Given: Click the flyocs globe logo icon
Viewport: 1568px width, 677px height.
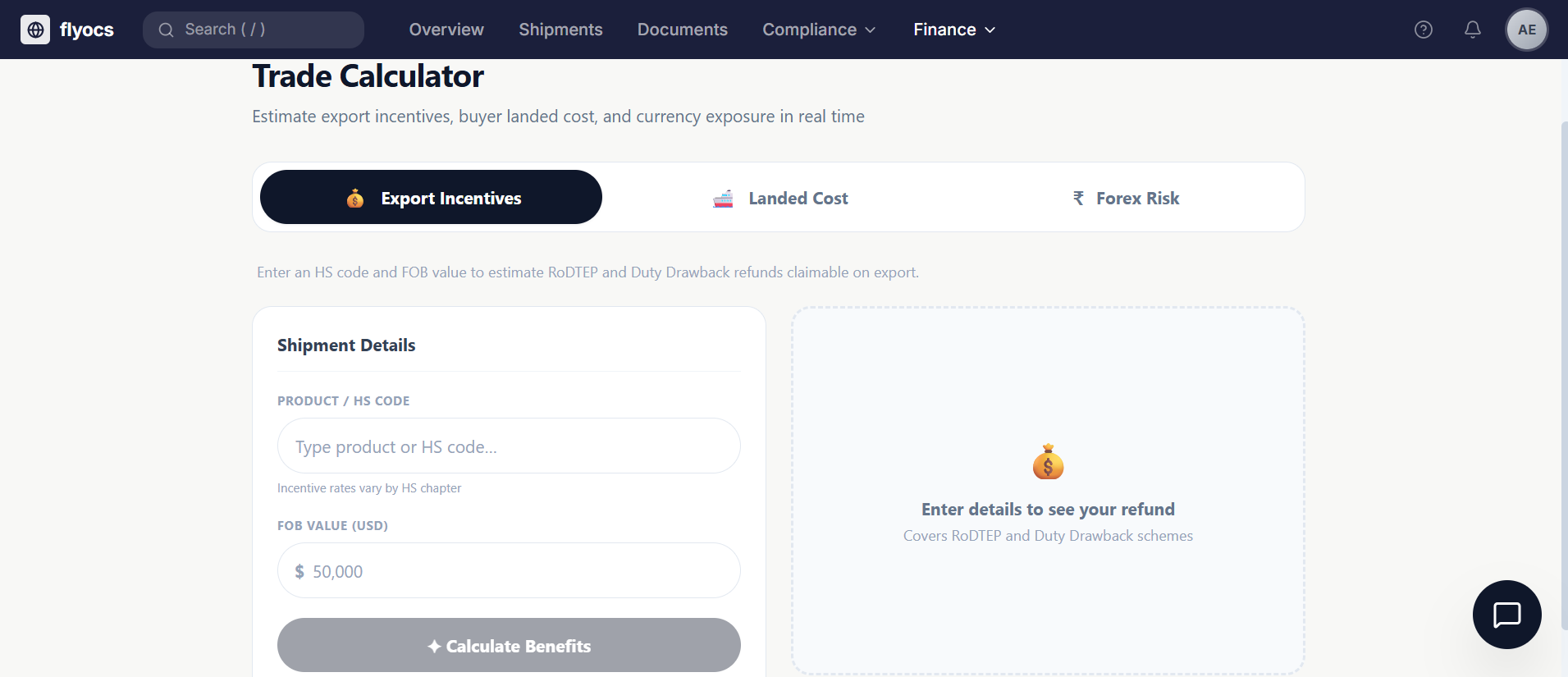Looking at the screenshot, I should 35,30.
